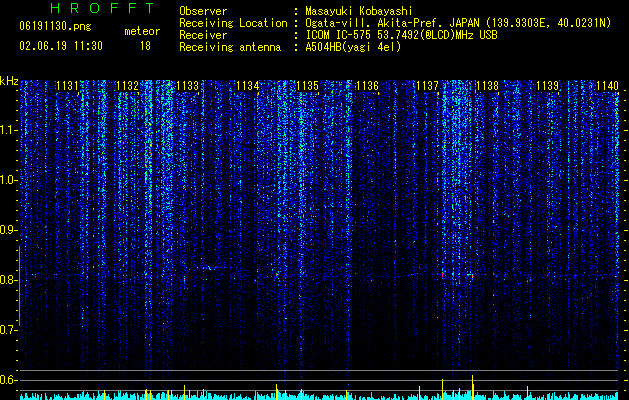
Task: Click the meteor label
Action: 142,31
